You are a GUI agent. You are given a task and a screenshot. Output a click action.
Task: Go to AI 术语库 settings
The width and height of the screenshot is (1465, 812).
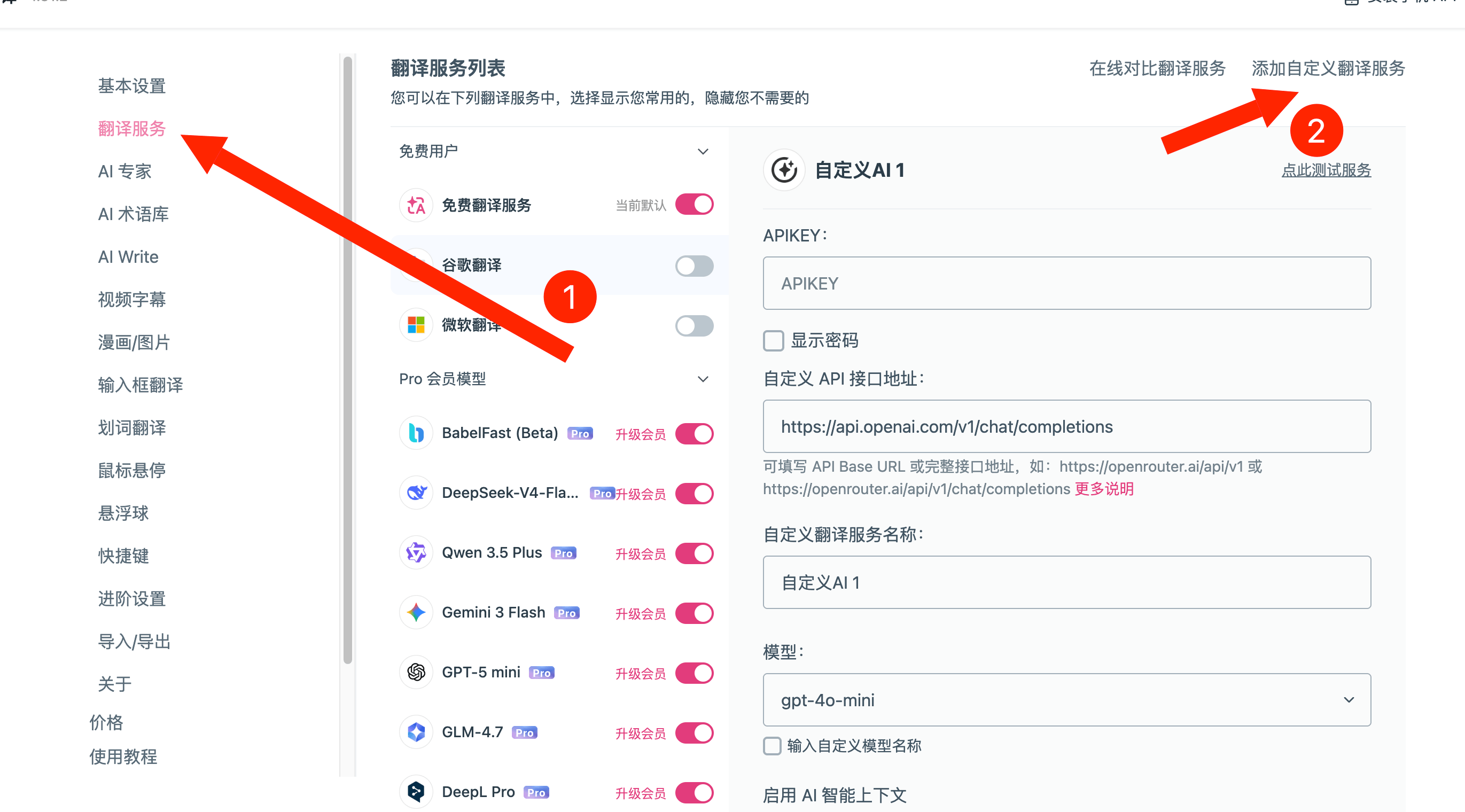[x=133, y=214]
